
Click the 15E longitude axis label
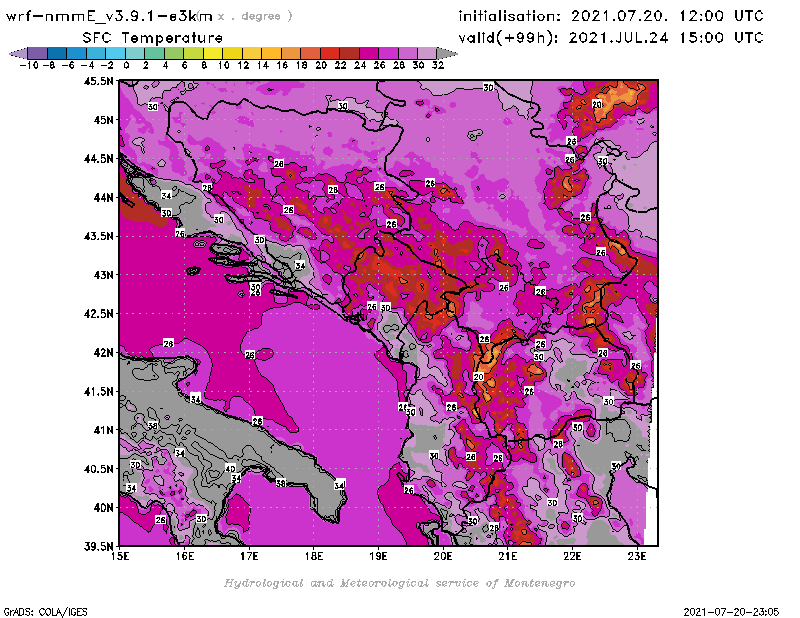point(120,556)
